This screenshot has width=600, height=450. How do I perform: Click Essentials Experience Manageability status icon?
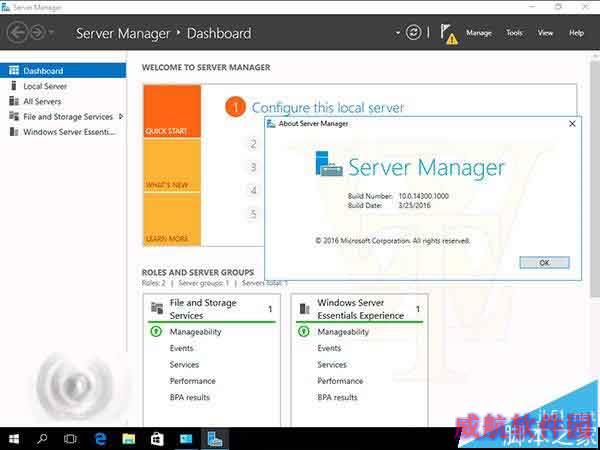[x=304, y=331]
